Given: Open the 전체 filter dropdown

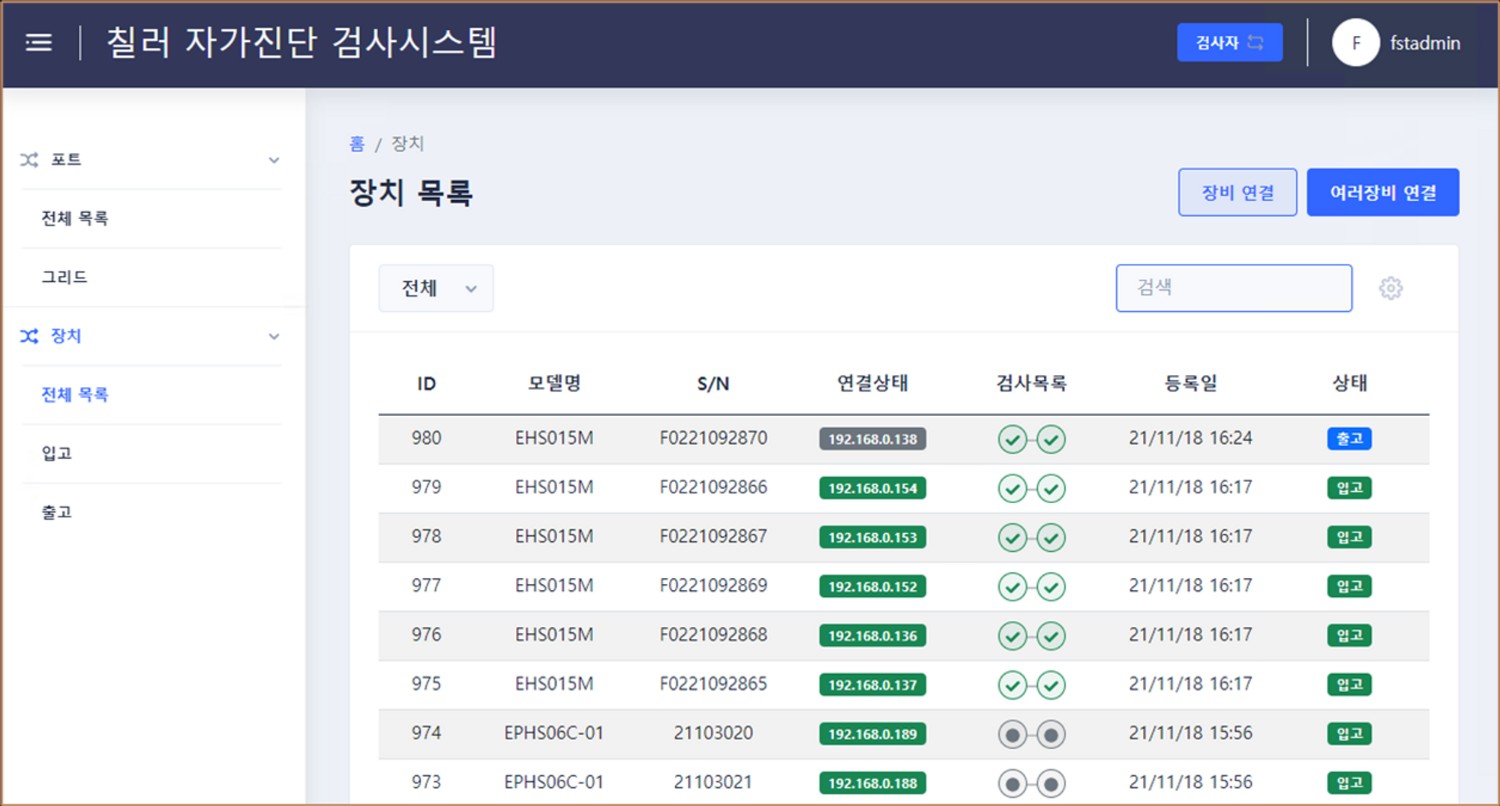Looking at the screenshot, I should tap(436, 288).
